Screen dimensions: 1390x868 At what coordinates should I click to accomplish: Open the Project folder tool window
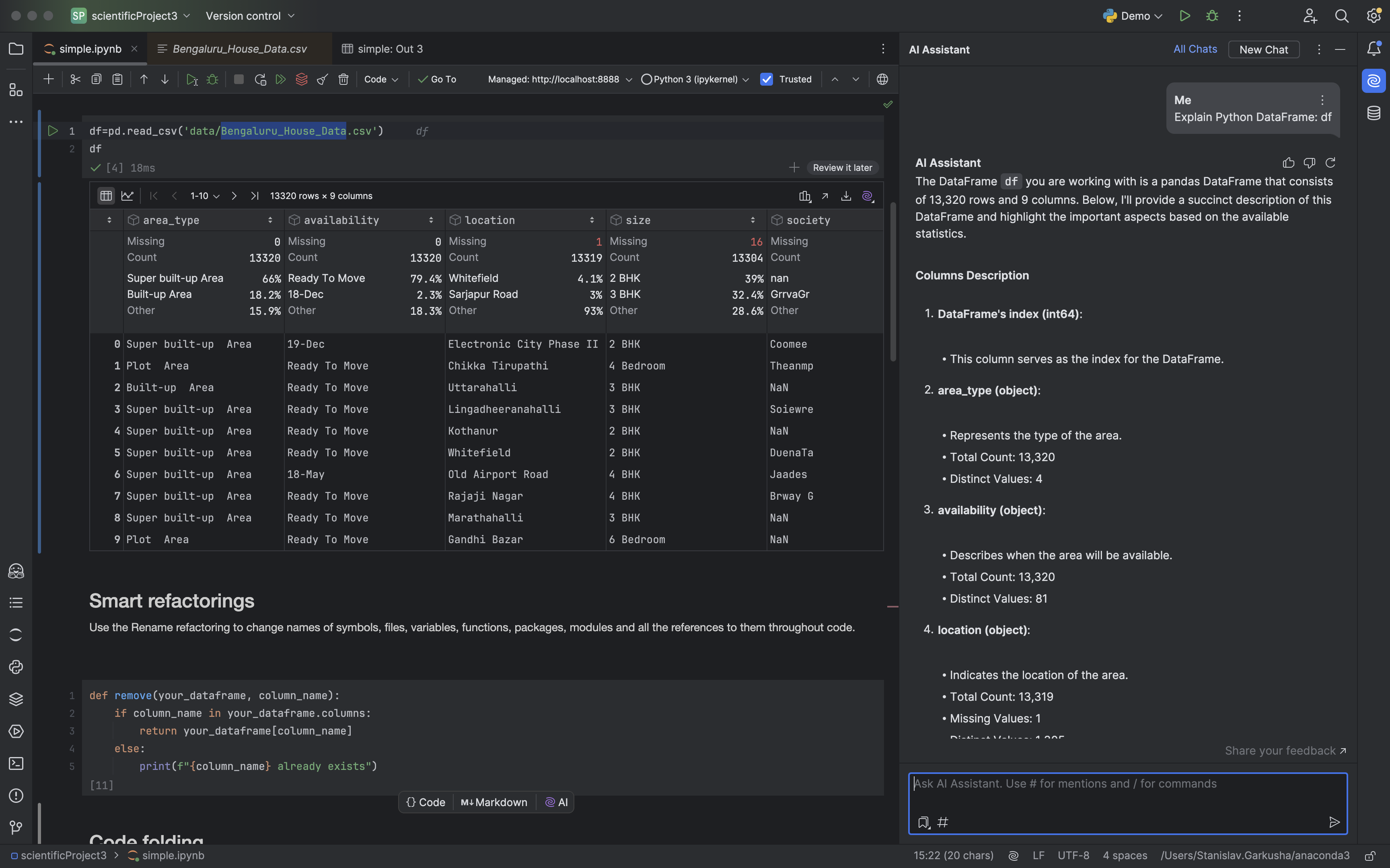point(16,49)
